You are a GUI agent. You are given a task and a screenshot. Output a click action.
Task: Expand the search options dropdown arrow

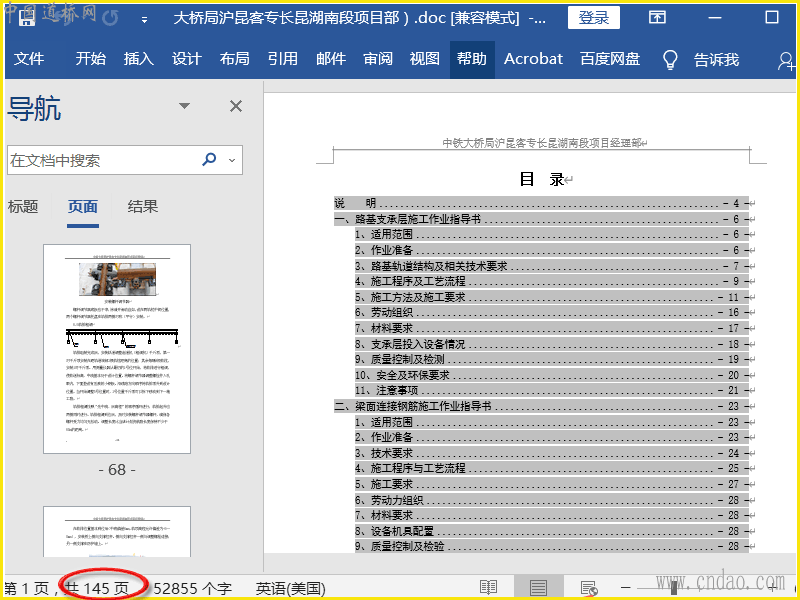232,160
